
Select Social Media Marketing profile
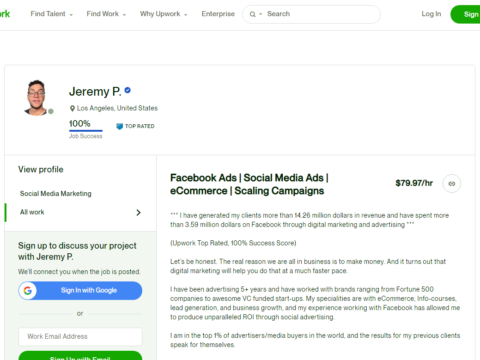tap(56, 194)
